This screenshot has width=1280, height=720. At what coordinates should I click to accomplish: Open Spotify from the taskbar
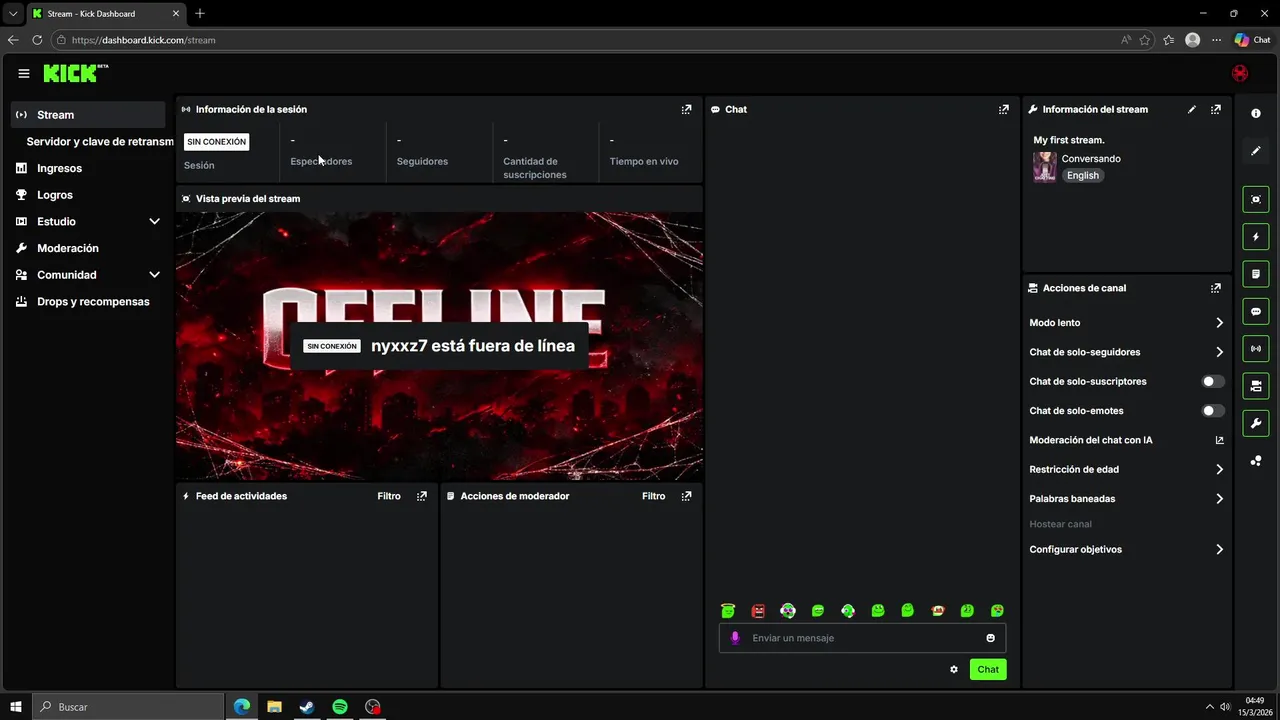coord(340,707)
